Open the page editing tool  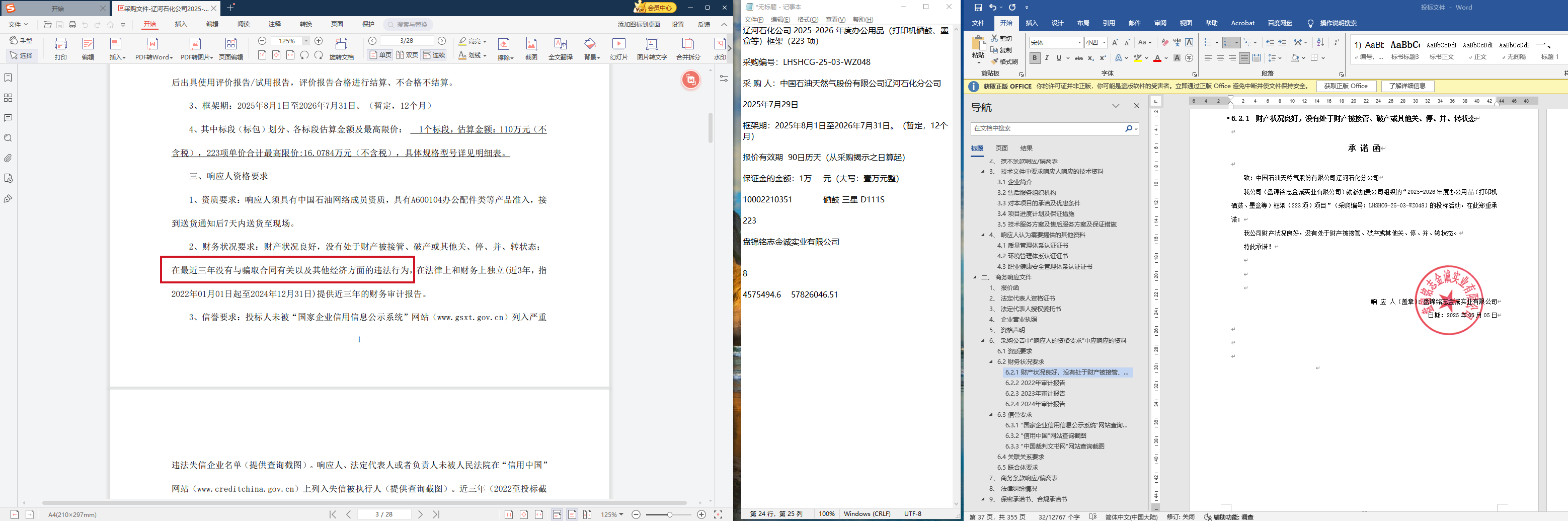(x=230, y=48)
